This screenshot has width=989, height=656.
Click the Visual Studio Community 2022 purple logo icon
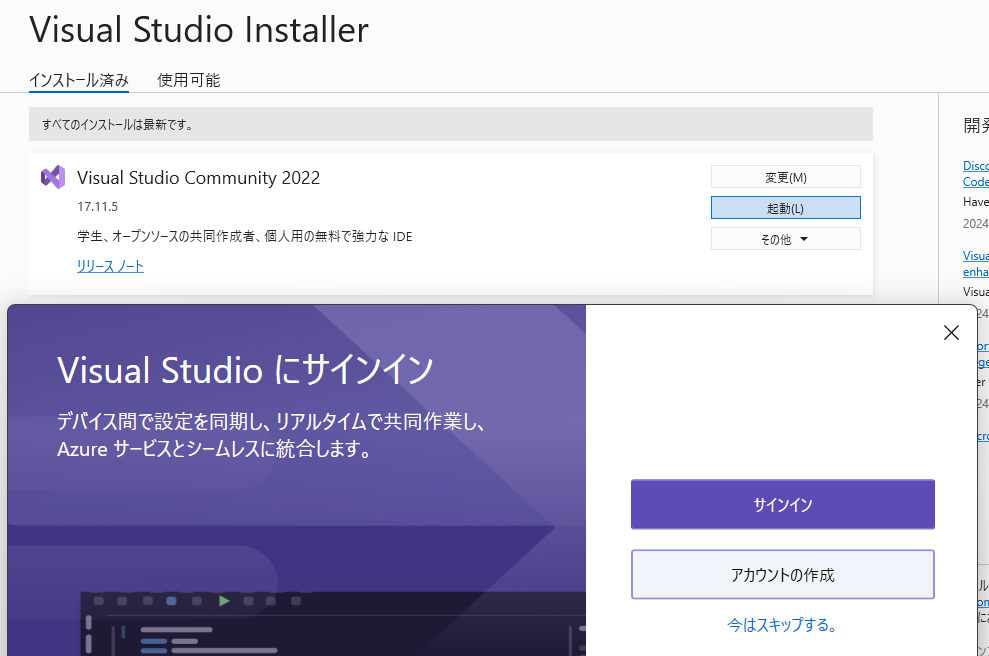[52, 177]
